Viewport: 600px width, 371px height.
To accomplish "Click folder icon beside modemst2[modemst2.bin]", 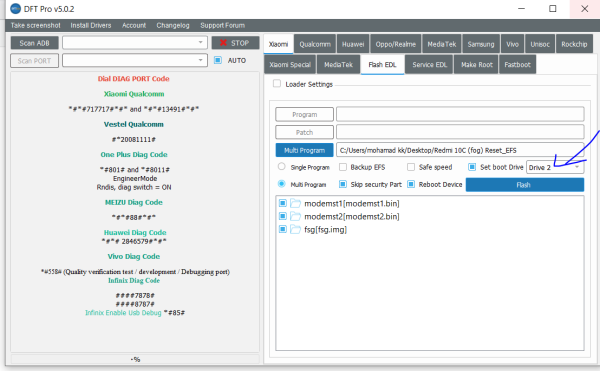I will [x=295, y=216].
